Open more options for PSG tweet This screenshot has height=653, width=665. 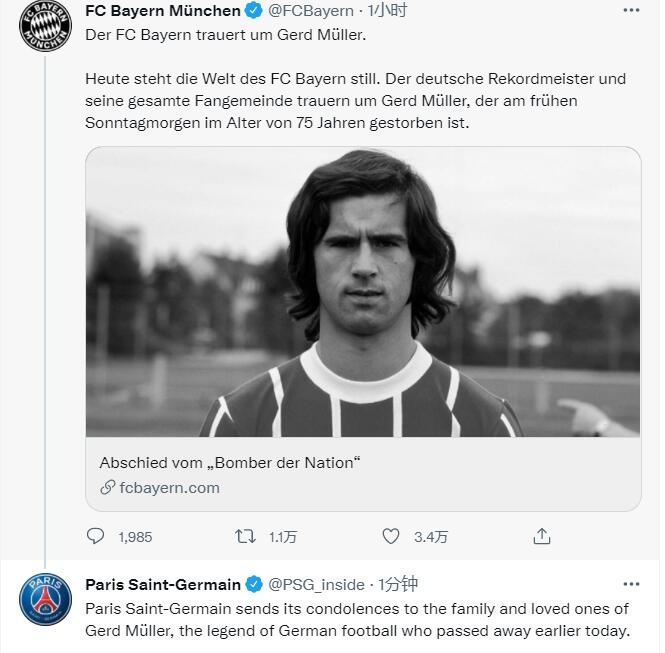630,585
